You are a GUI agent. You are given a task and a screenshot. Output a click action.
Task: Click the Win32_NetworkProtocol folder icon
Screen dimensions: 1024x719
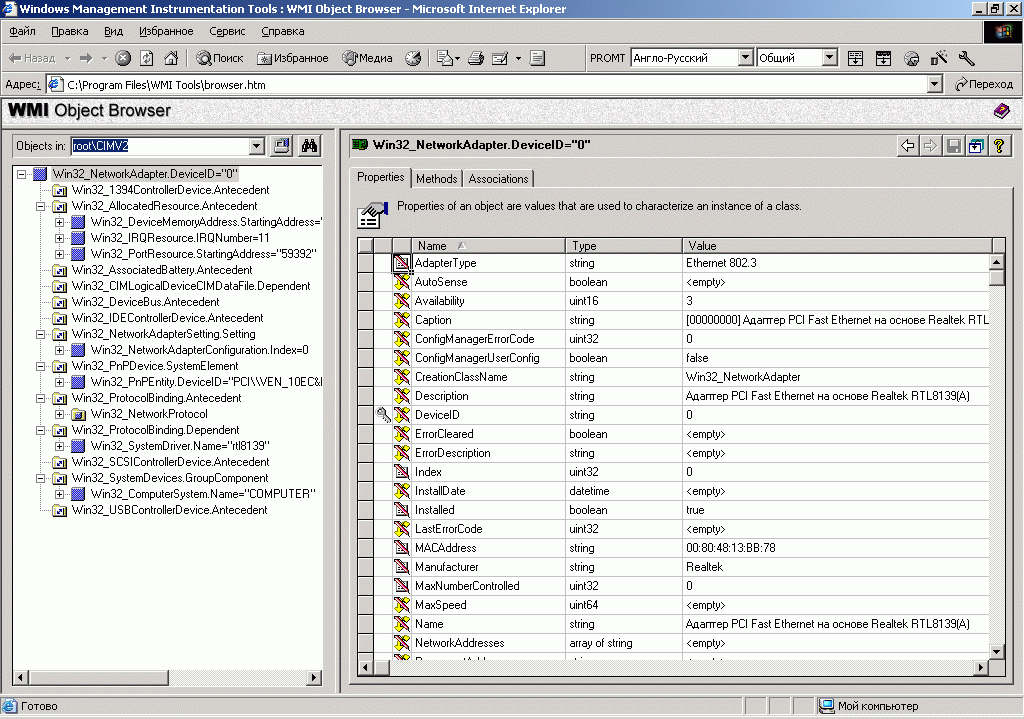click(78, 414)
